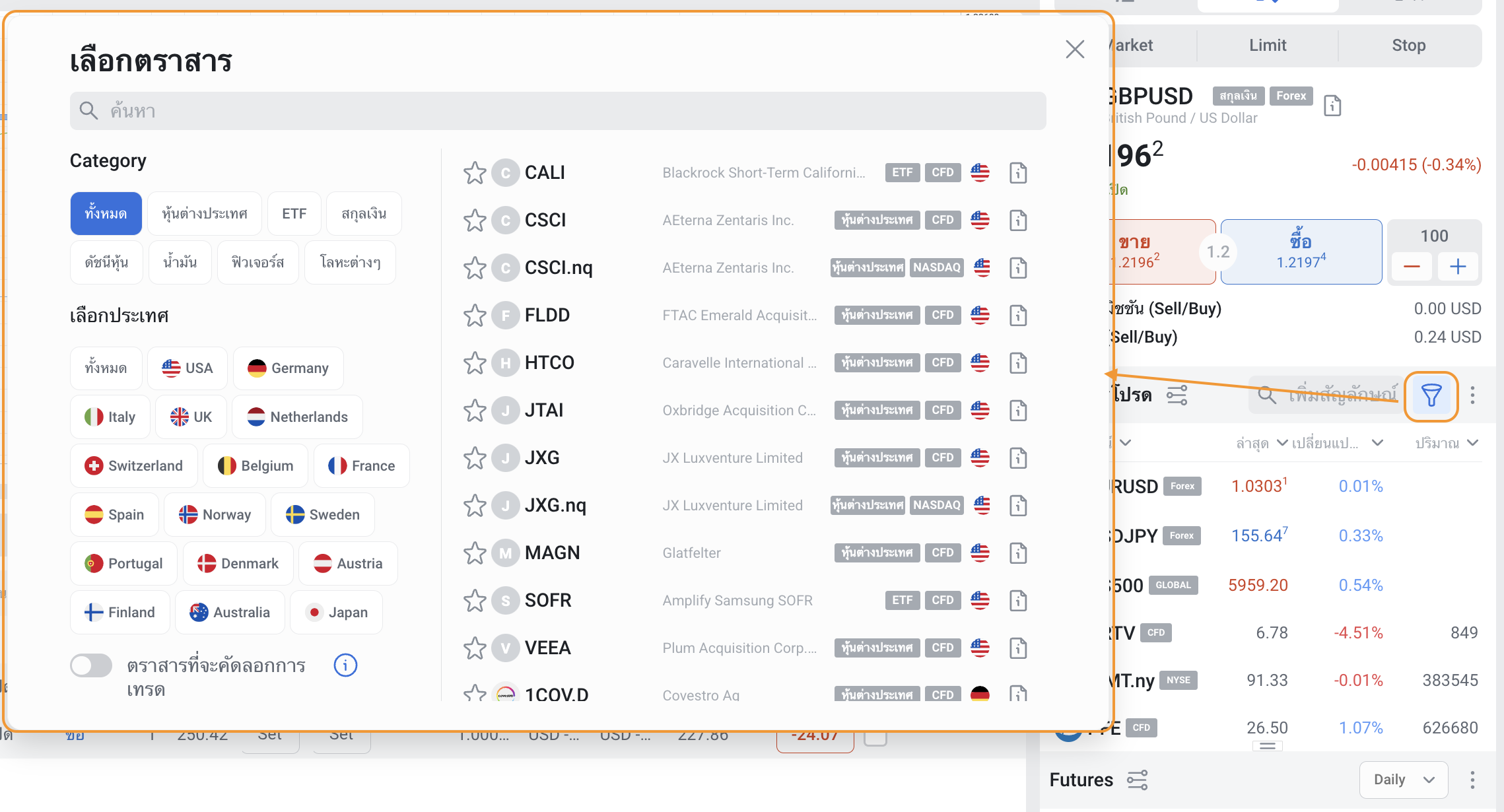The width and height of the screenshot is (1504, 812).
Task: Click info icon beside copy-trade toggle
Action: (345, 665)
